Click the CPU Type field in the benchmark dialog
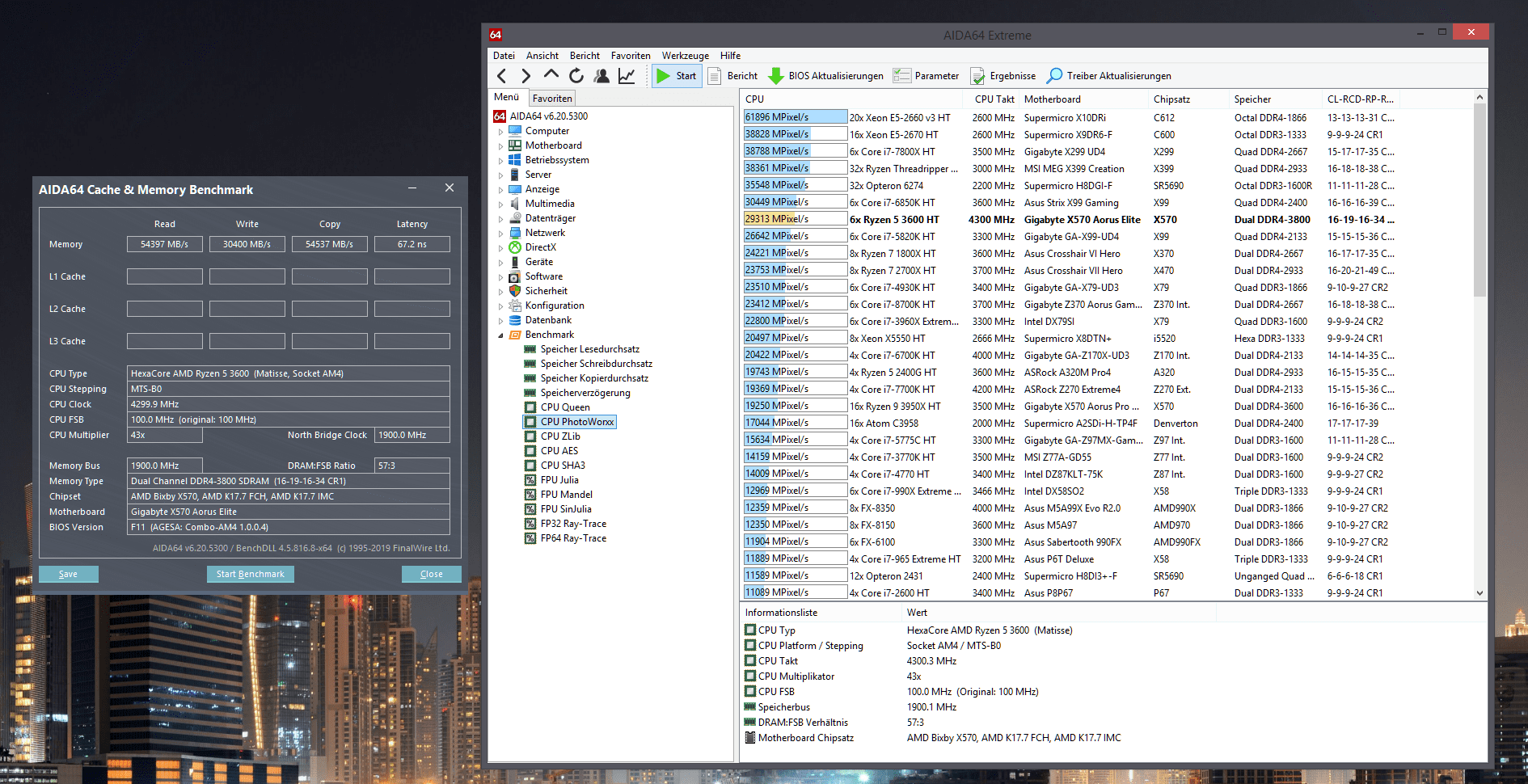1528x784 pixels. [289, 373]
